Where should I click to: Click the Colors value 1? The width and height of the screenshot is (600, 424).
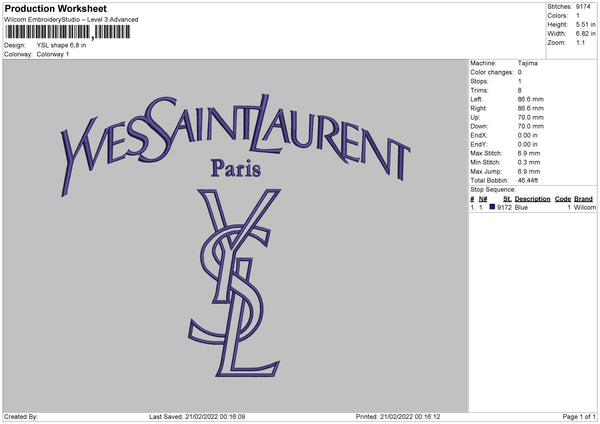(578, 16)
